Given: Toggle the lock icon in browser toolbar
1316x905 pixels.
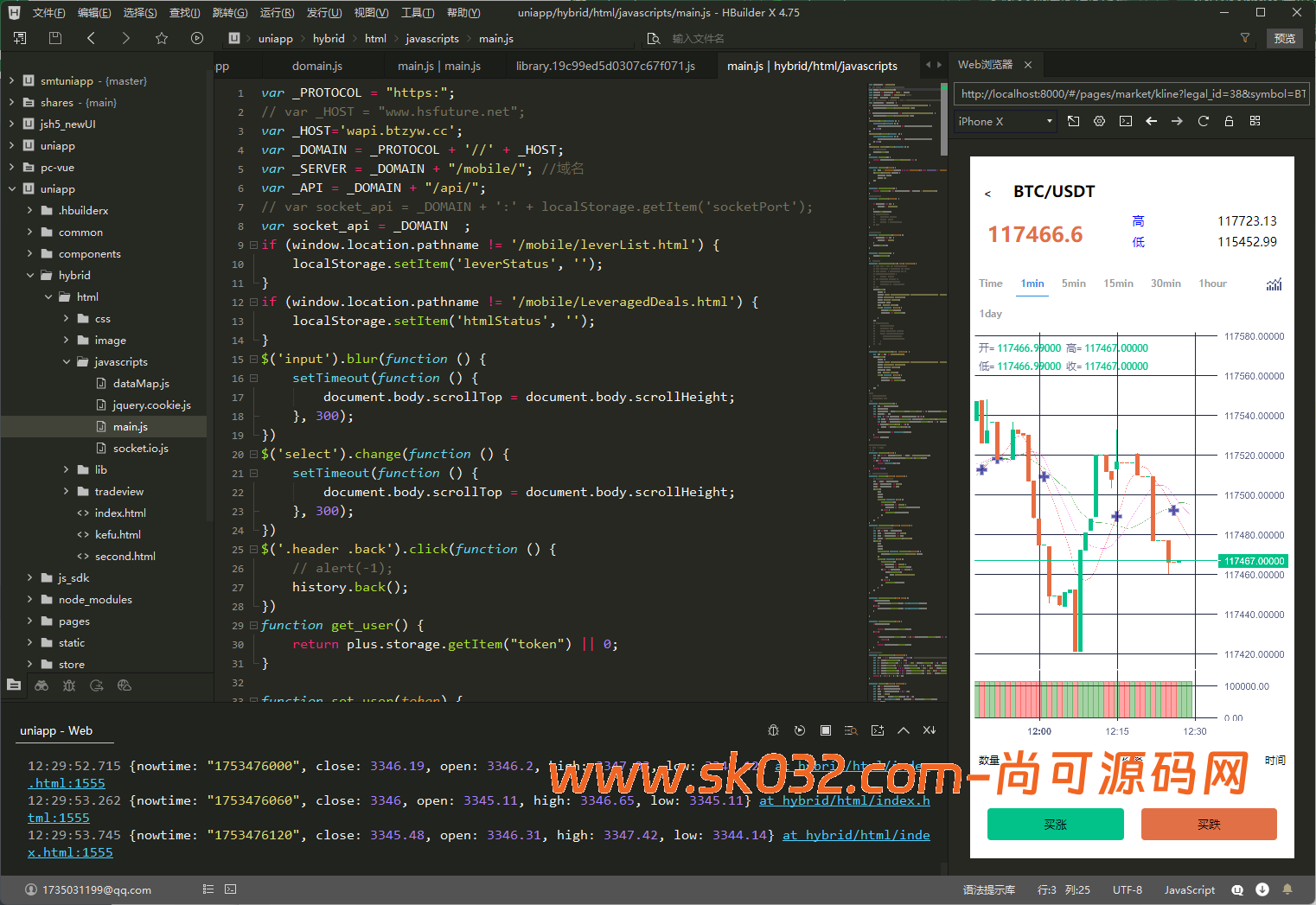Looking at the screenshot, I should point(1229,121).
